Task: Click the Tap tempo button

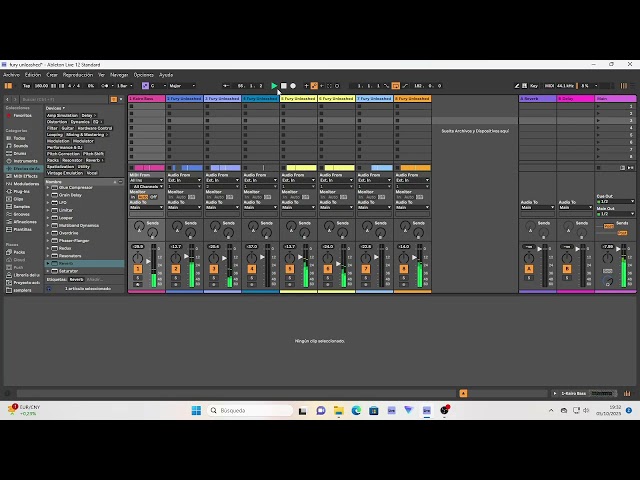Action: click(27, 86)
